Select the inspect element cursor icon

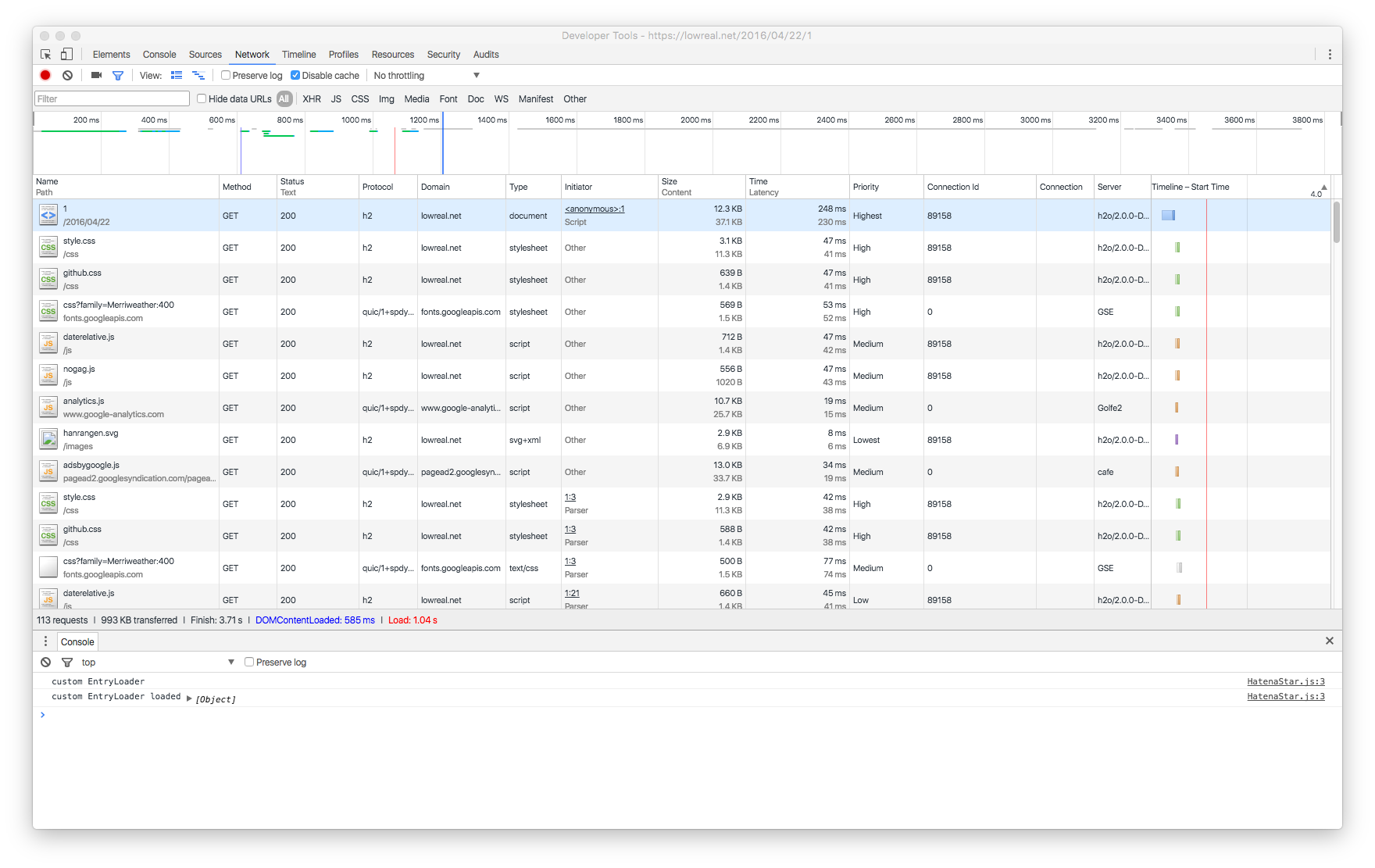46,54
